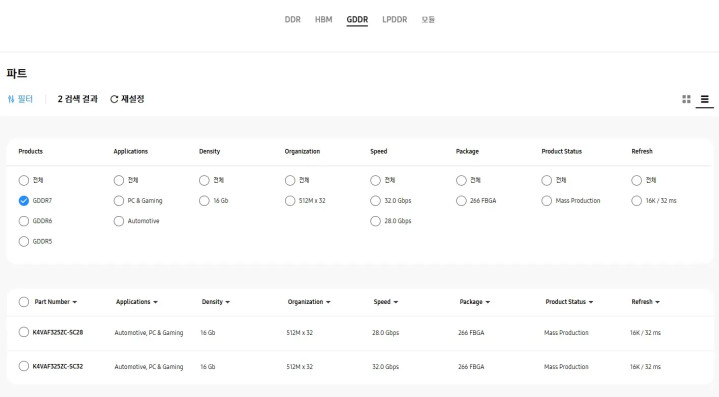Viewport: 719px width, 397px height.
Task: Sort by Density column header
Action: point(216,302)
